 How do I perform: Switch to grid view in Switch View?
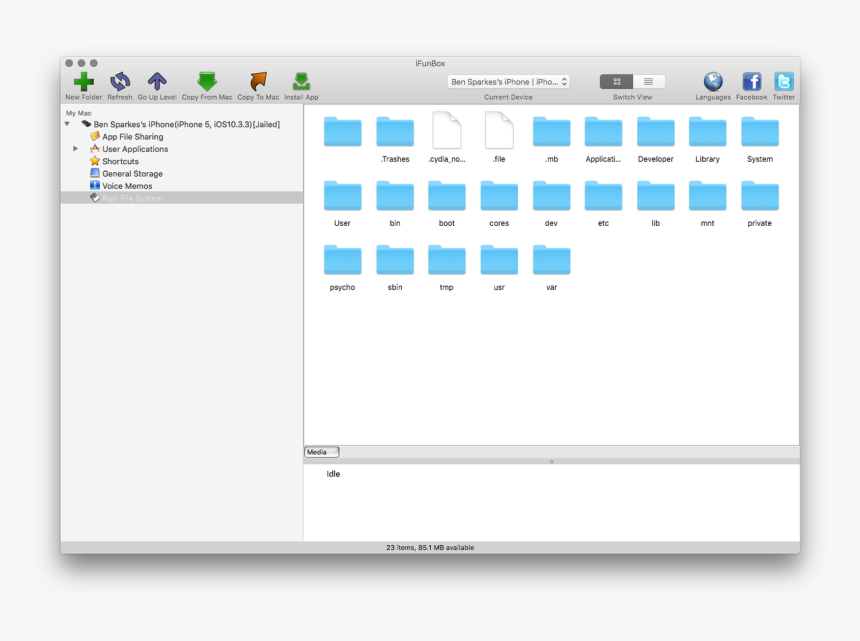point(617,81)
